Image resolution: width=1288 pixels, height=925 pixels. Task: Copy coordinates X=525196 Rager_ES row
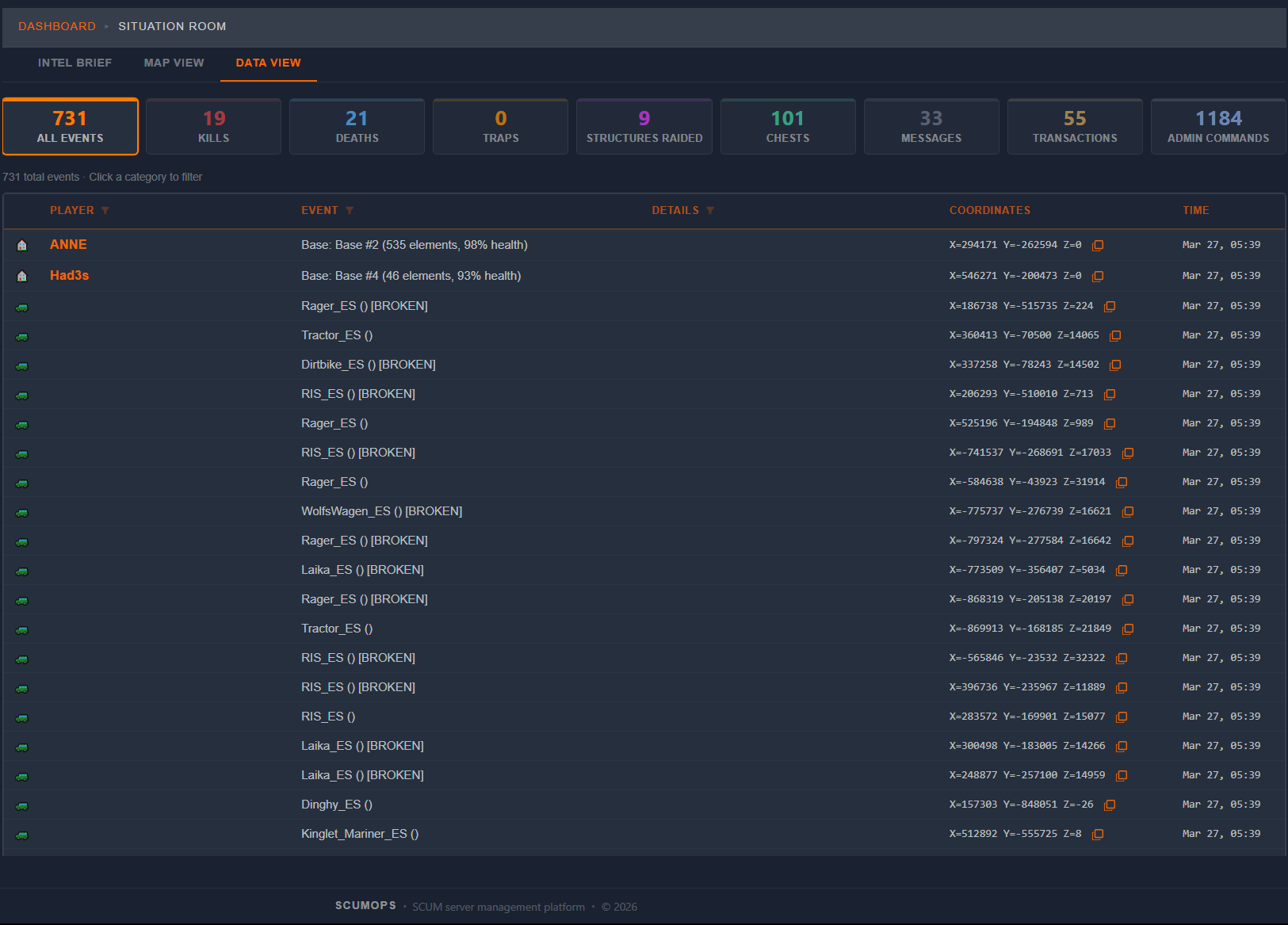pos(1110,424)
